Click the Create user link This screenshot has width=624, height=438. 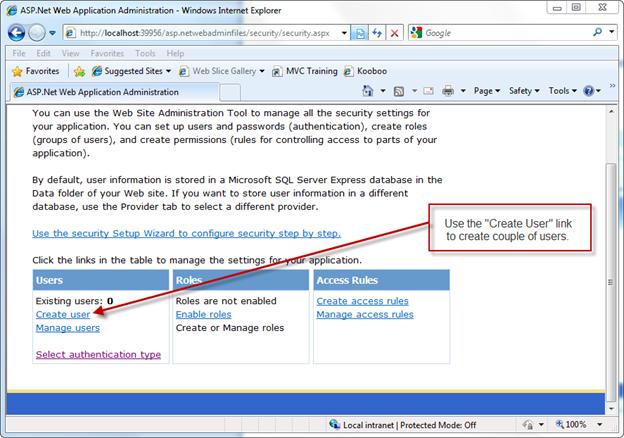coord(63,315)
